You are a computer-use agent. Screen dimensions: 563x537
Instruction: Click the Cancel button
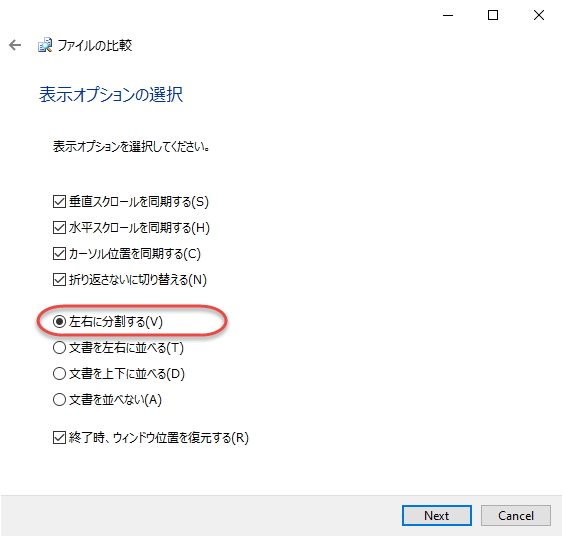click(516, 515)
